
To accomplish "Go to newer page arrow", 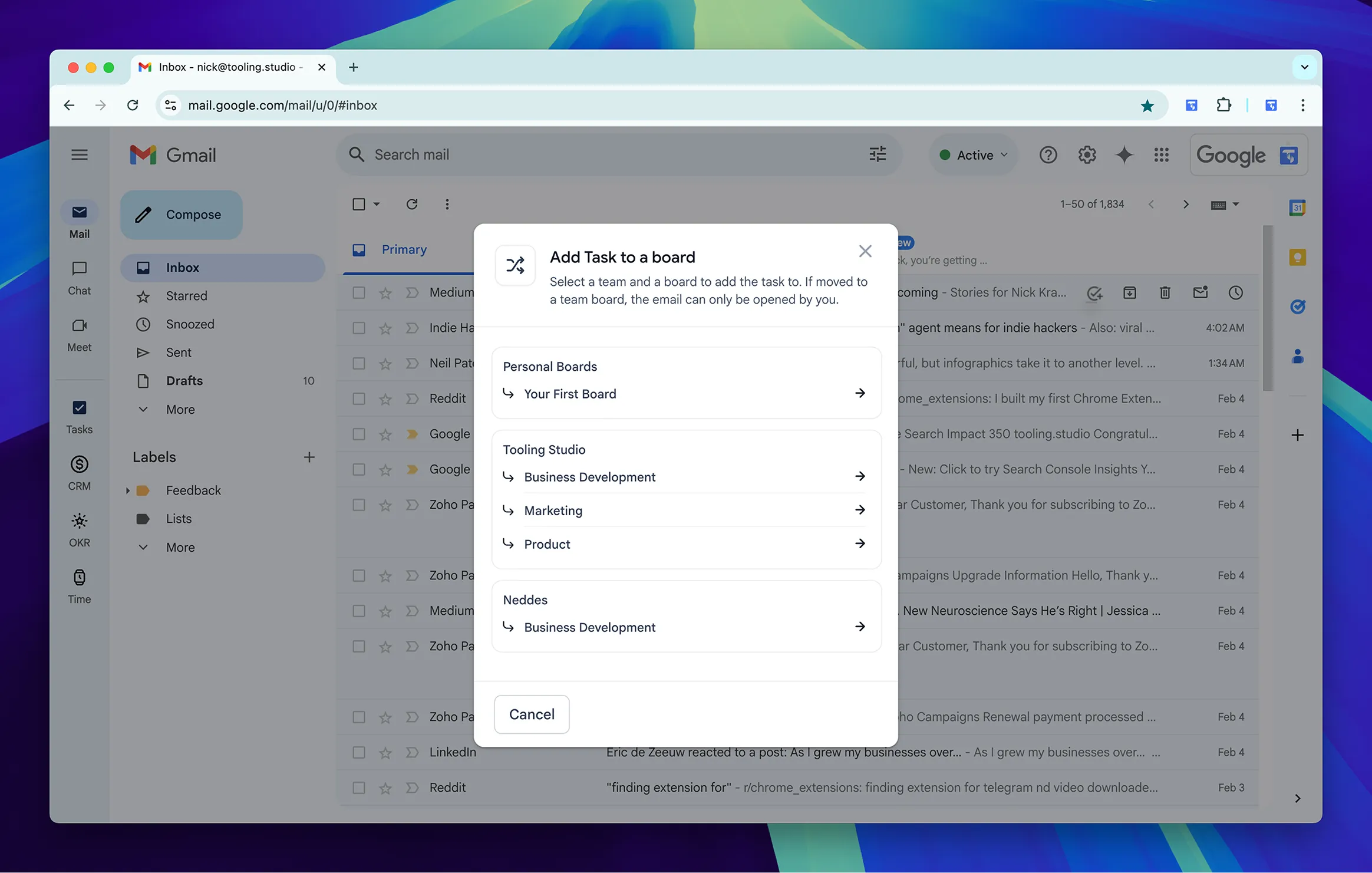I will coord(1150,204).
